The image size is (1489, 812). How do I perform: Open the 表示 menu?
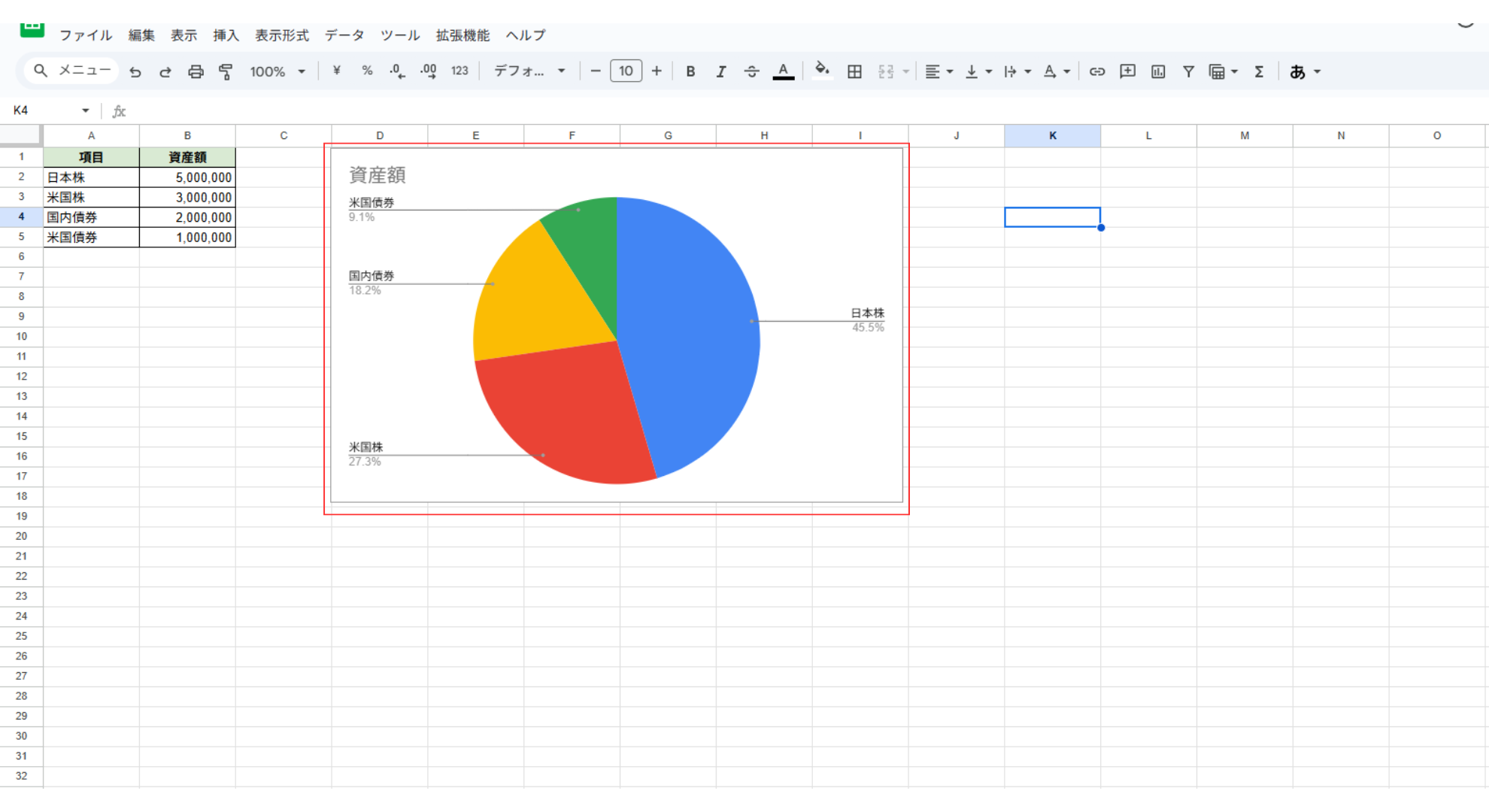(183, 35)
